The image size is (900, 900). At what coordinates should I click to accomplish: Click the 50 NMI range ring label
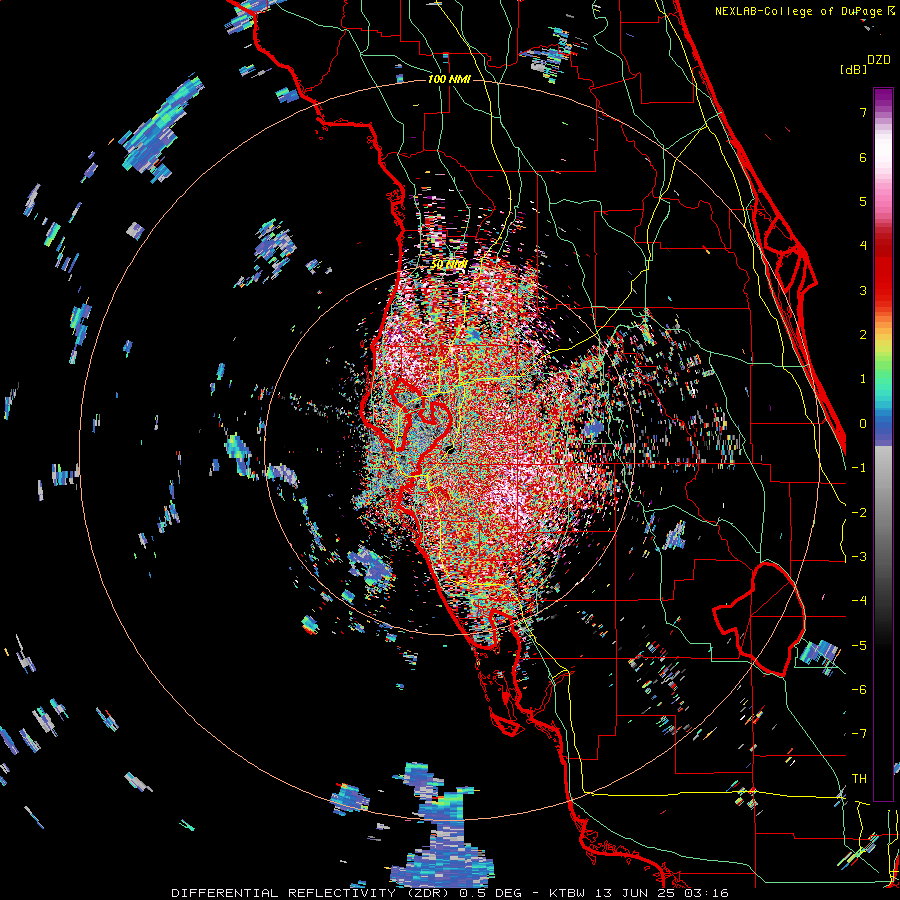(x=449, y=265)
